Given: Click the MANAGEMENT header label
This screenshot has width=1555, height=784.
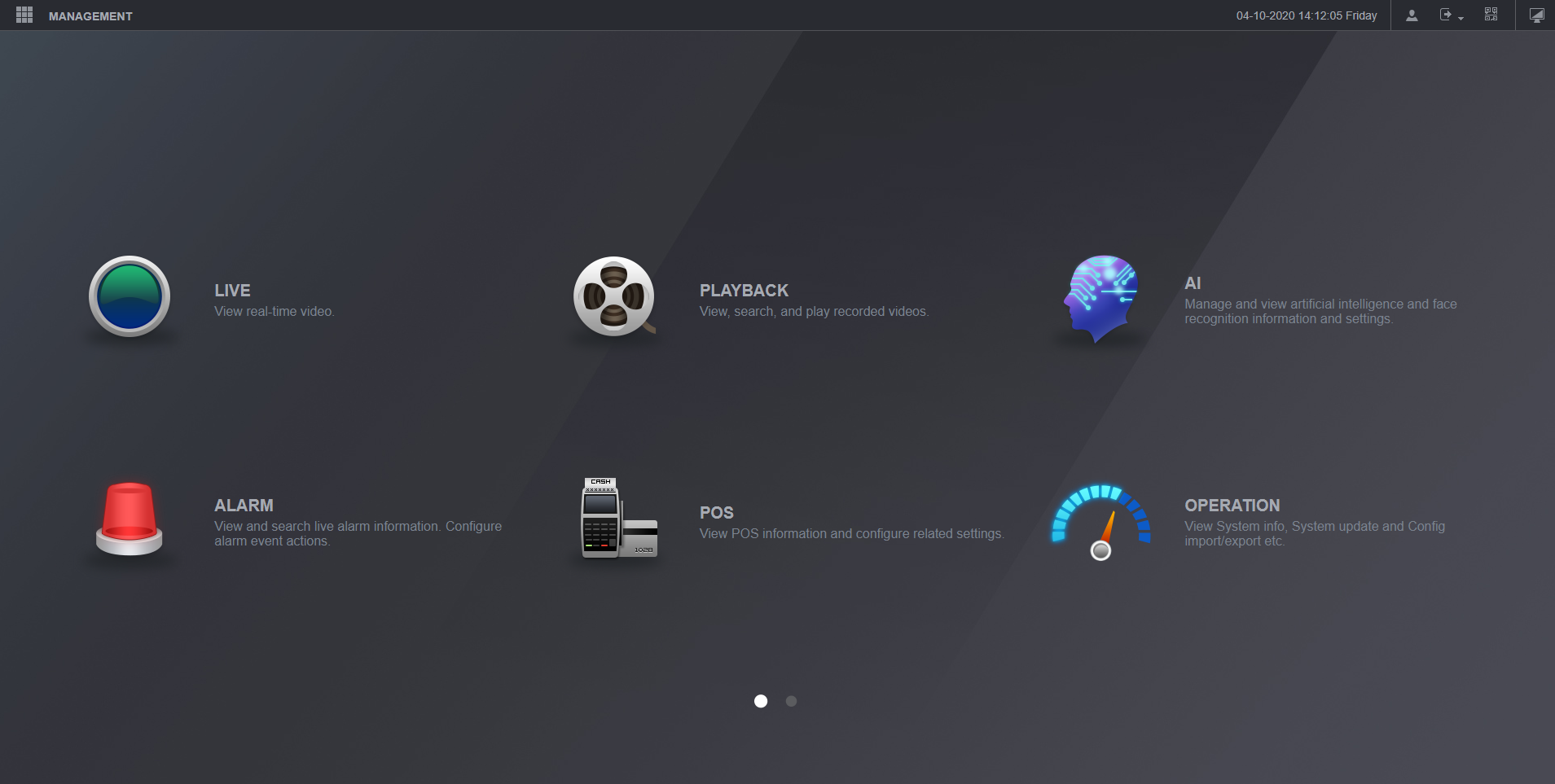Looking at the screenshot, I should [x=90, y=16].
